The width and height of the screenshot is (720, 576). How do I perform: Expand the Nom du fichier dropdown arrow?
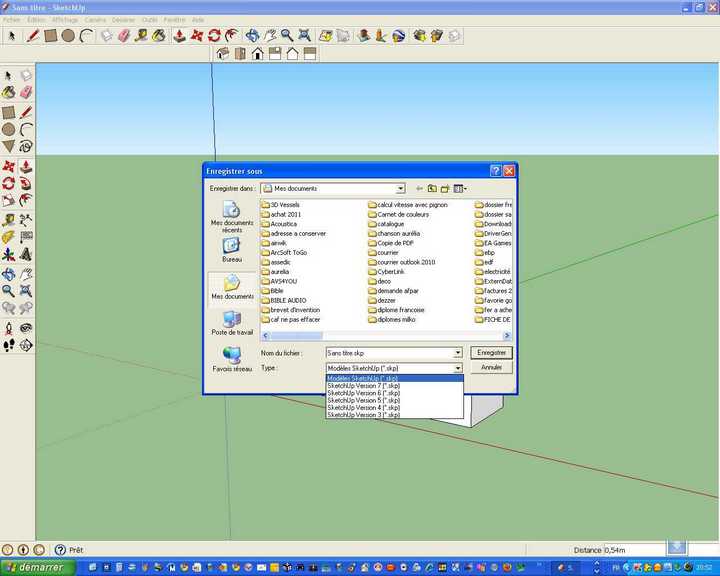[x=458, y=353]
